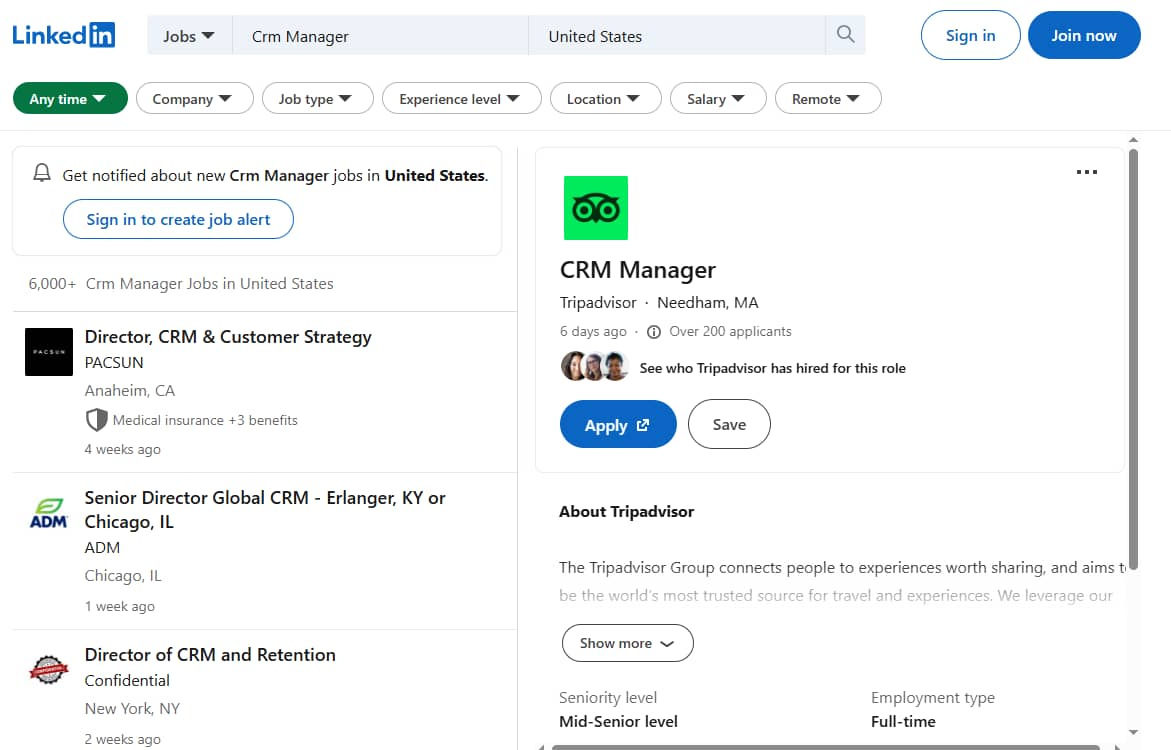Click the scrollbar up arrow
This screenshot has width=1171, height=750.
pos(1134,140)
